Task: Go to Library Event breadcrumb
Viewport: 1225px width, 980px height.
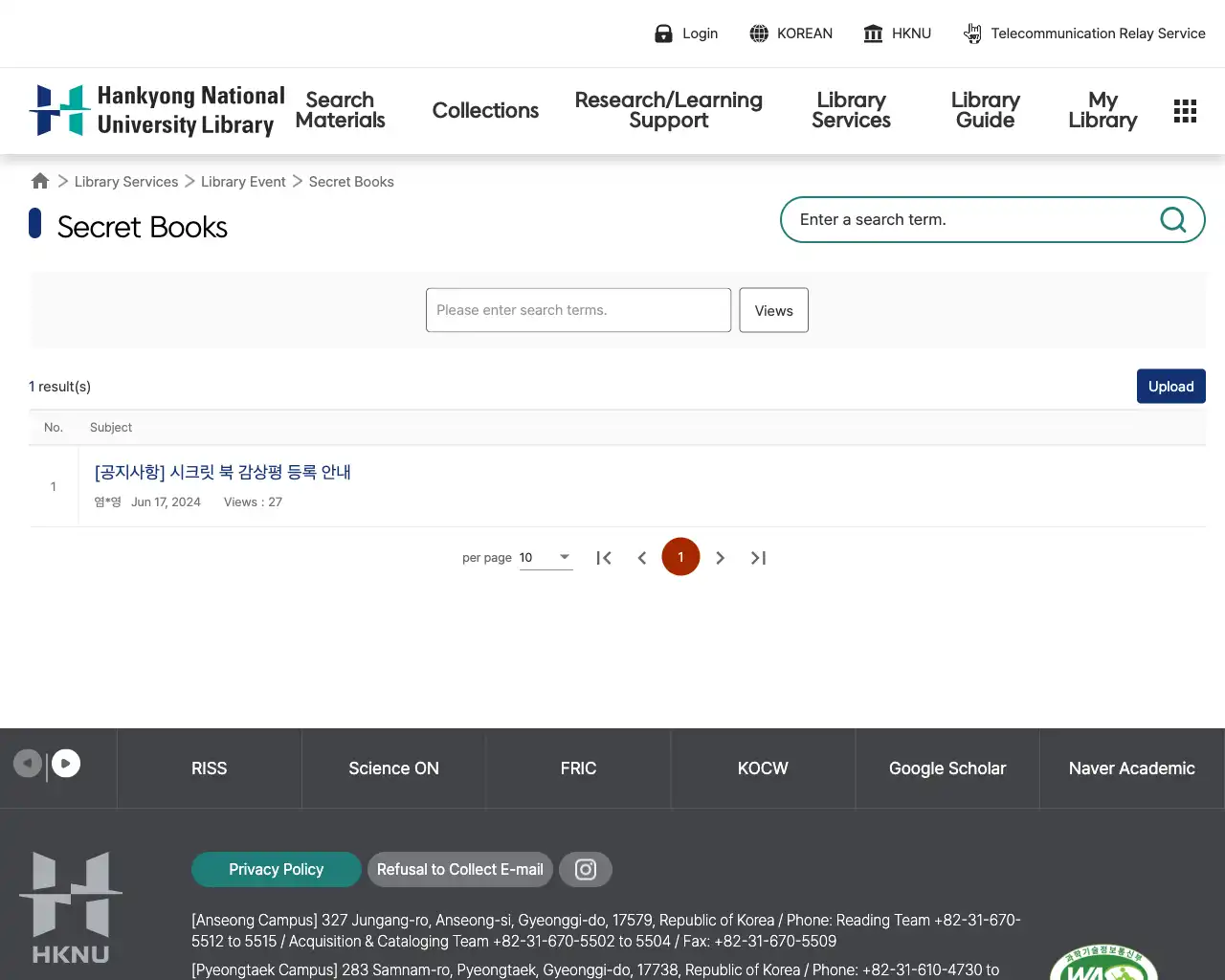Action: point(243,182)
